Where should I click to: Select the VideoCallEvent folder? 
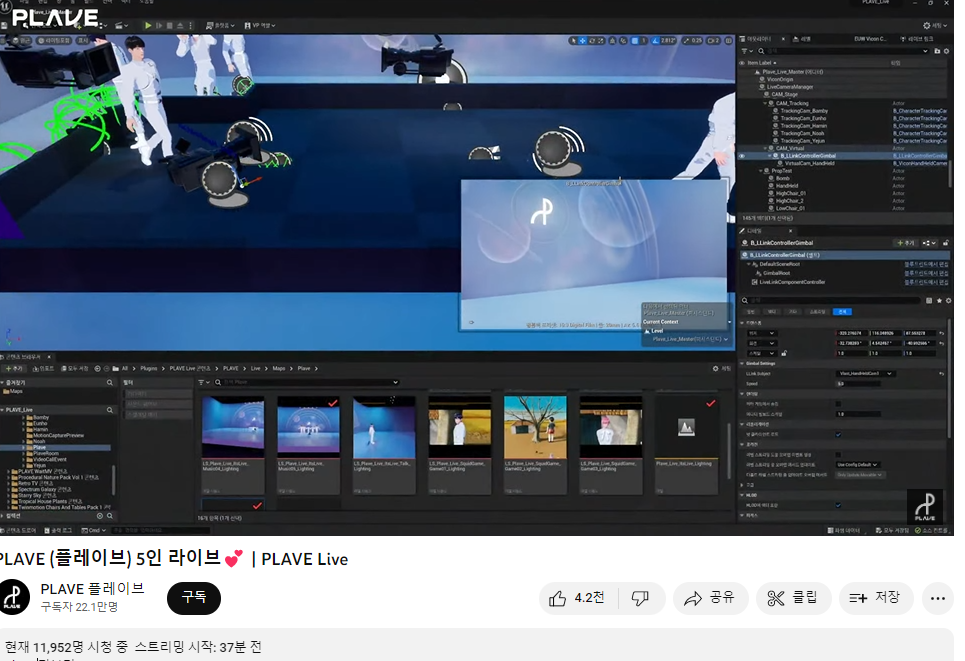tap(49, 460)
